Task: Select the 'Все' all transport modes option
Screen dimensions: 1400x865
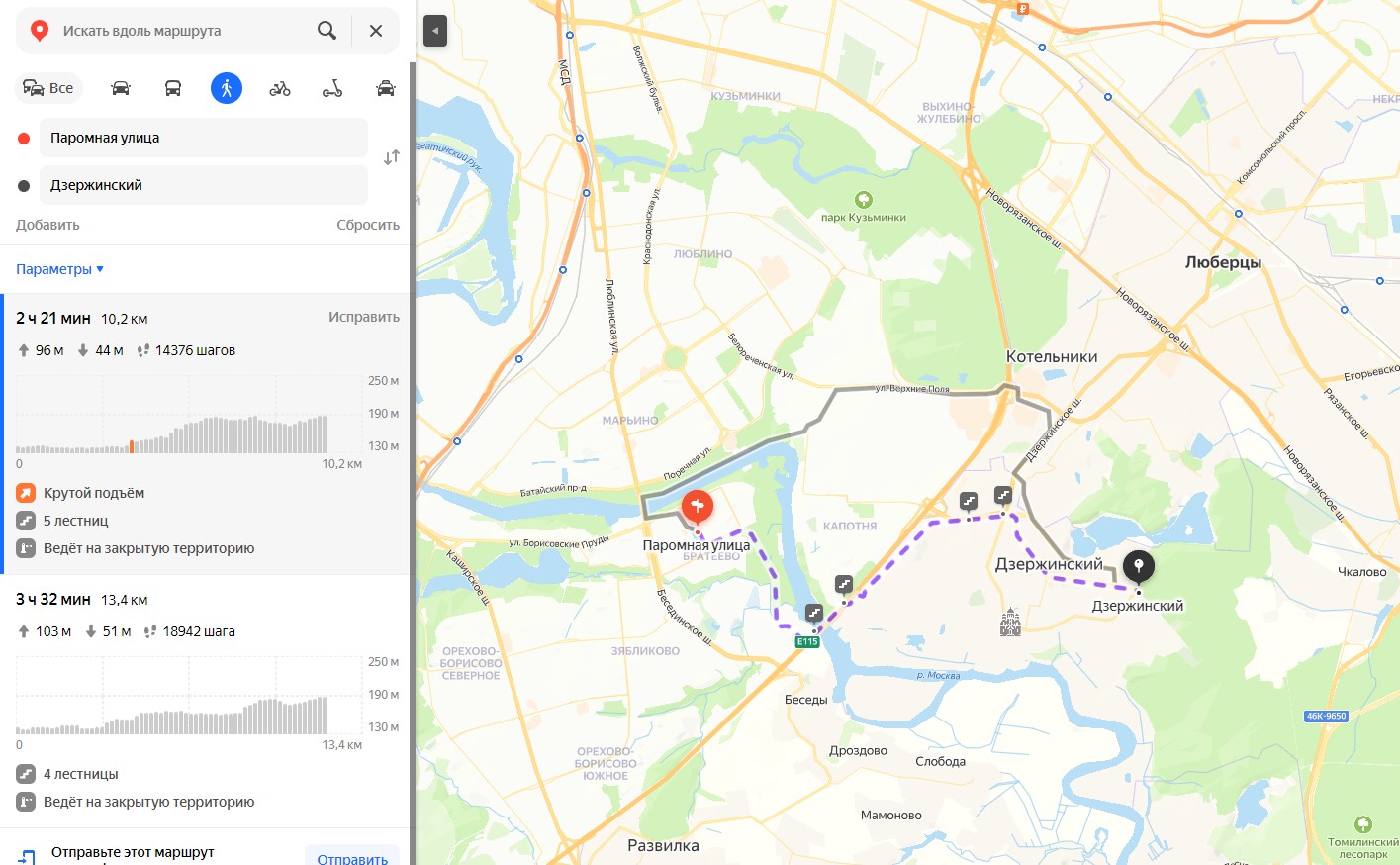Action: [x=49, y=88]
